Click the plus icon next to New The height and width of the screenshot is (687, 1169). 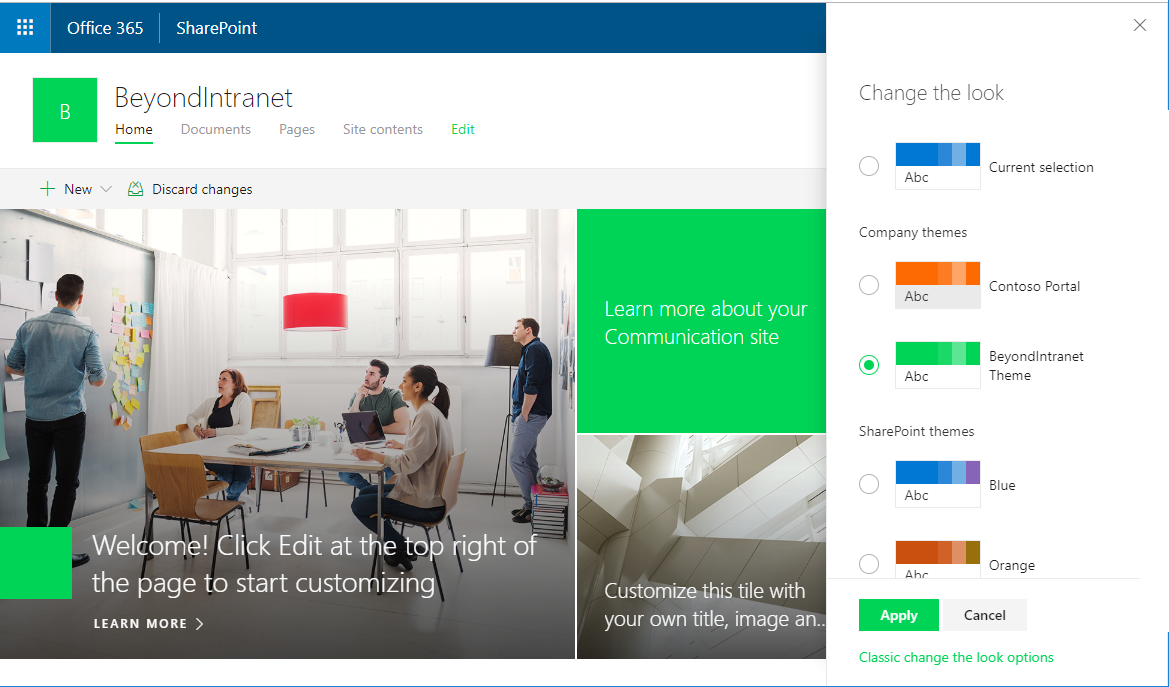point(47,189)
